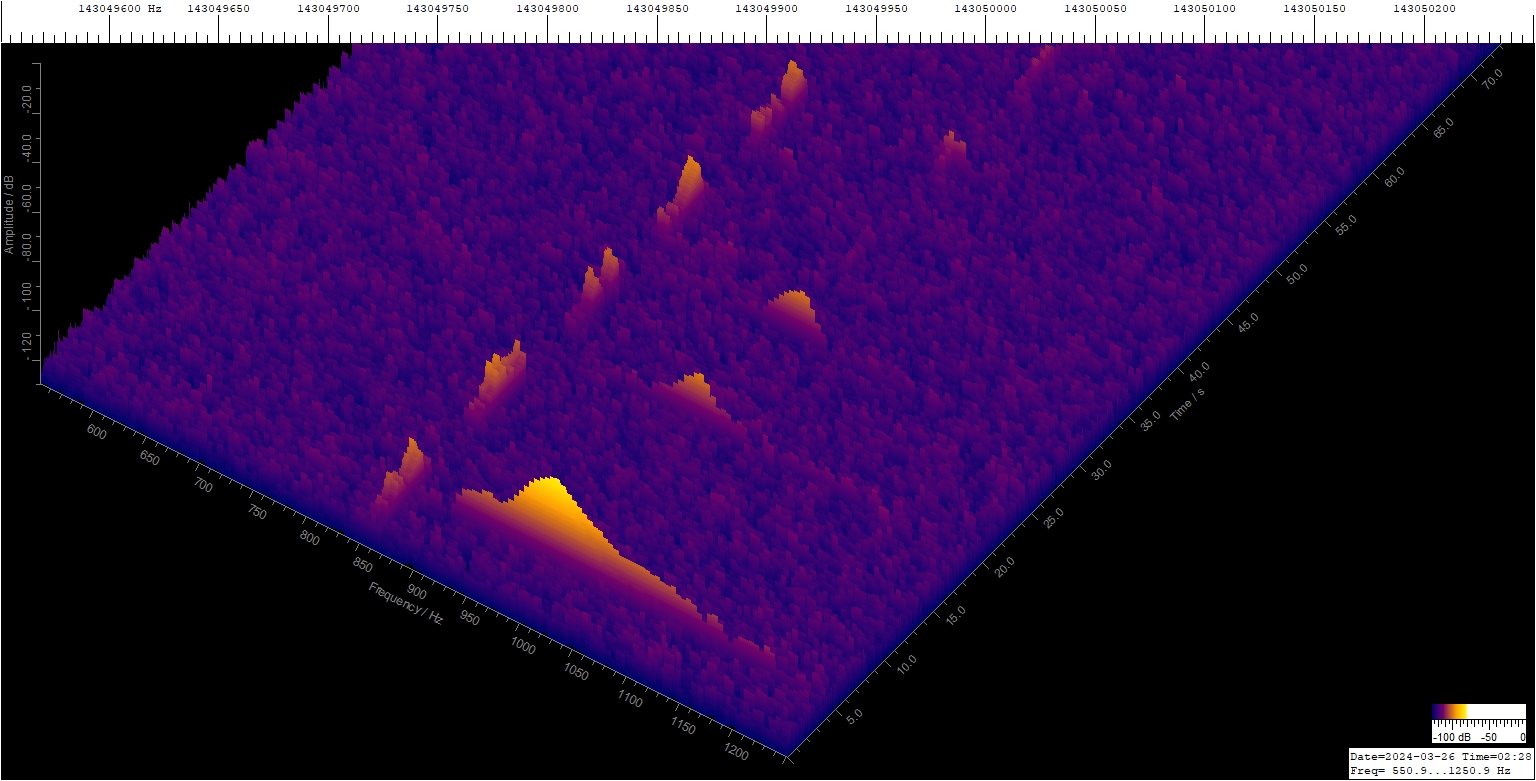Click the 30.0 time axis label

(1101, 469)
